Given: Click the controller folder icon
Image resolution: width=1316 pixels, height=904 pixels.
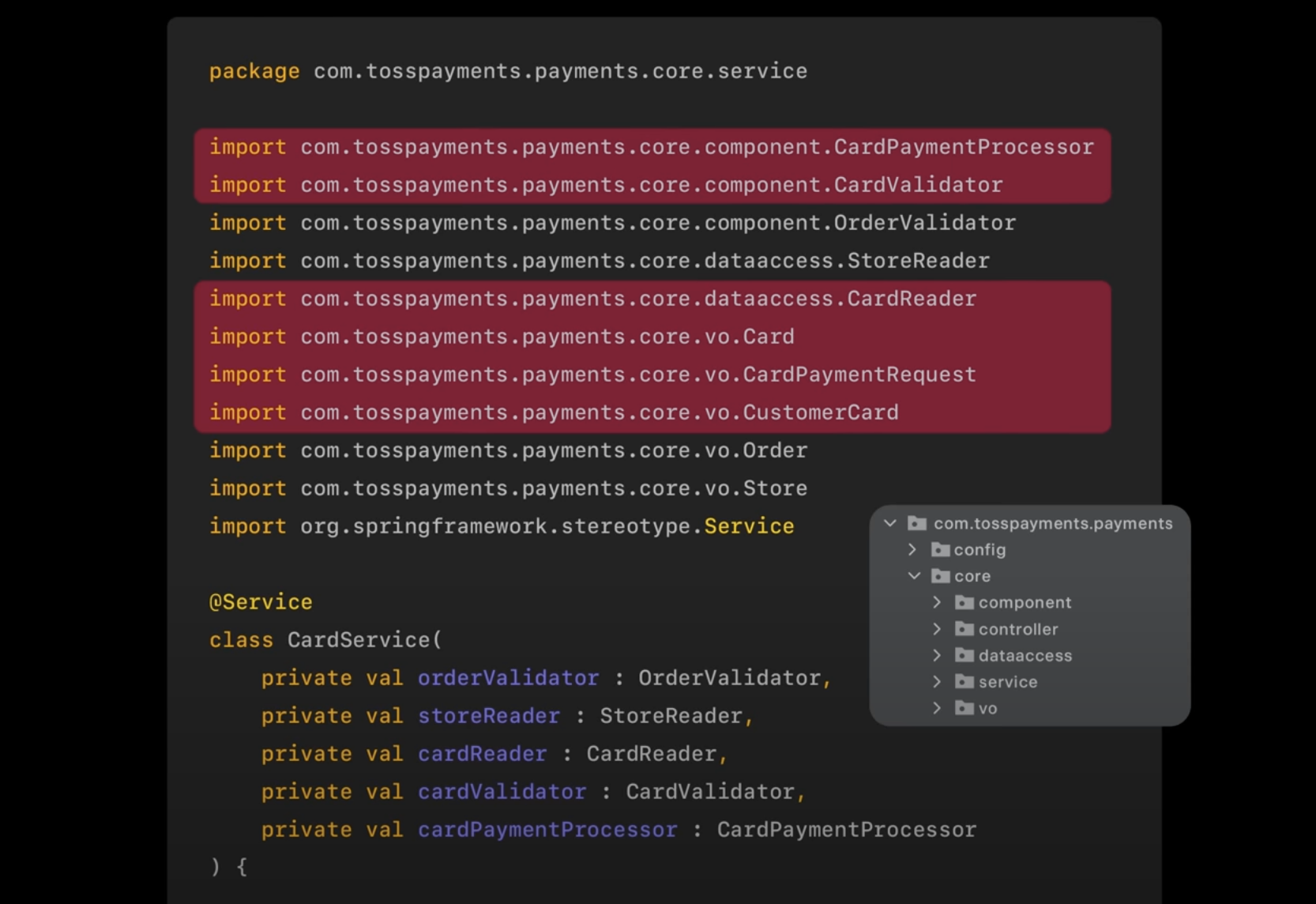Looking at the screenshot, I should 964,629.
